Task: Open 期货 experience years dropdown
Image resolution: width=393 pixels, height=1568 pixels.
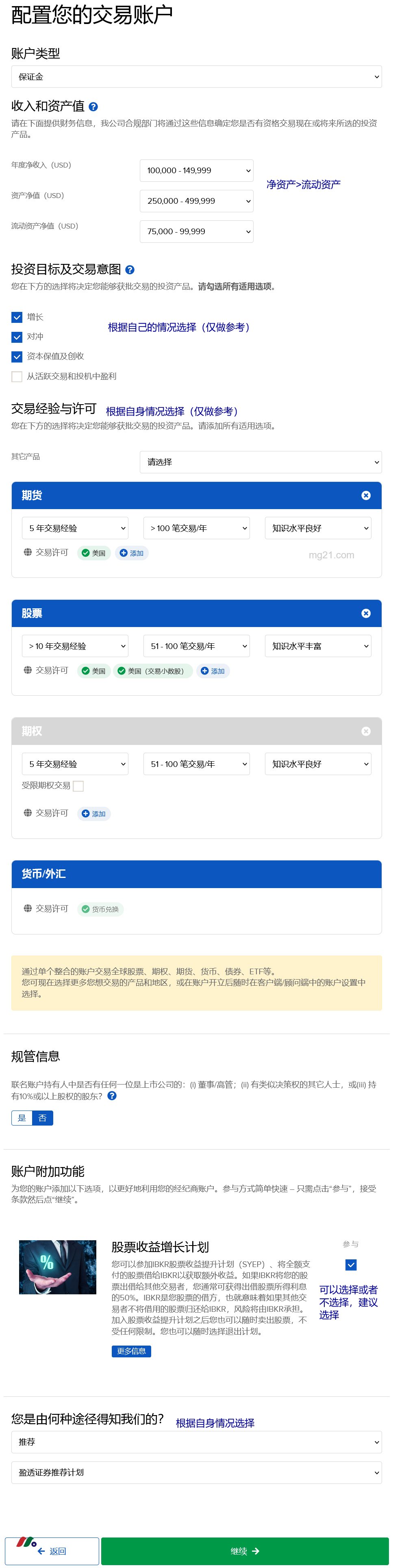Action: point(75,528)
